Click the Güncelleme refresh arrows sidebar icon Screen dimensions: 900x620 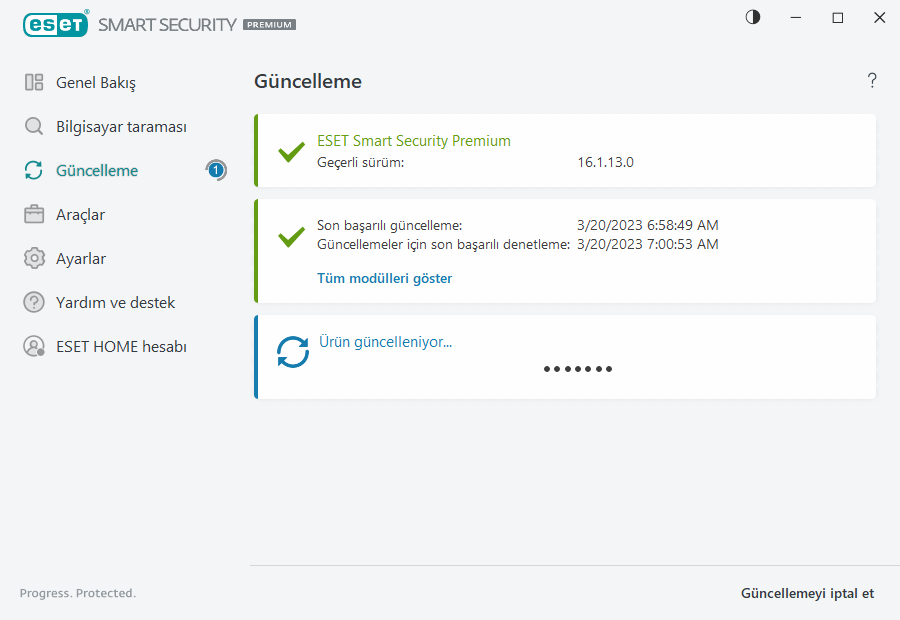pyautogui.click(x=34, y=171)
